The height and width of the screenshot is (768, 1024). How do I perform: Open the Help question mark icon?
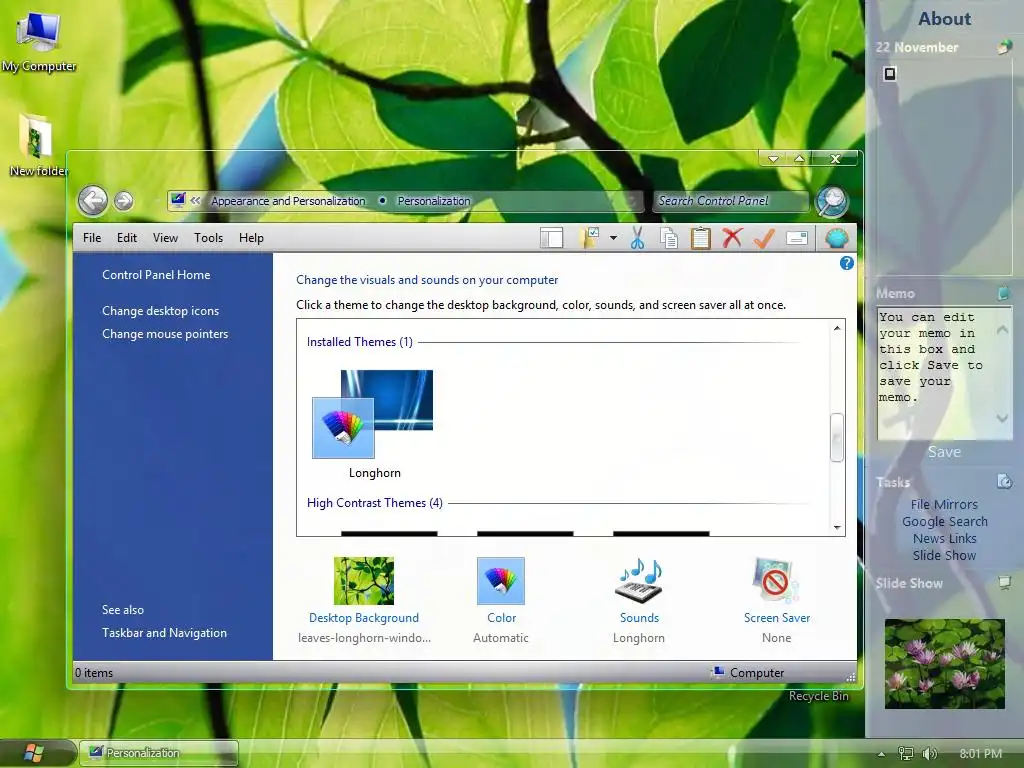846,263
